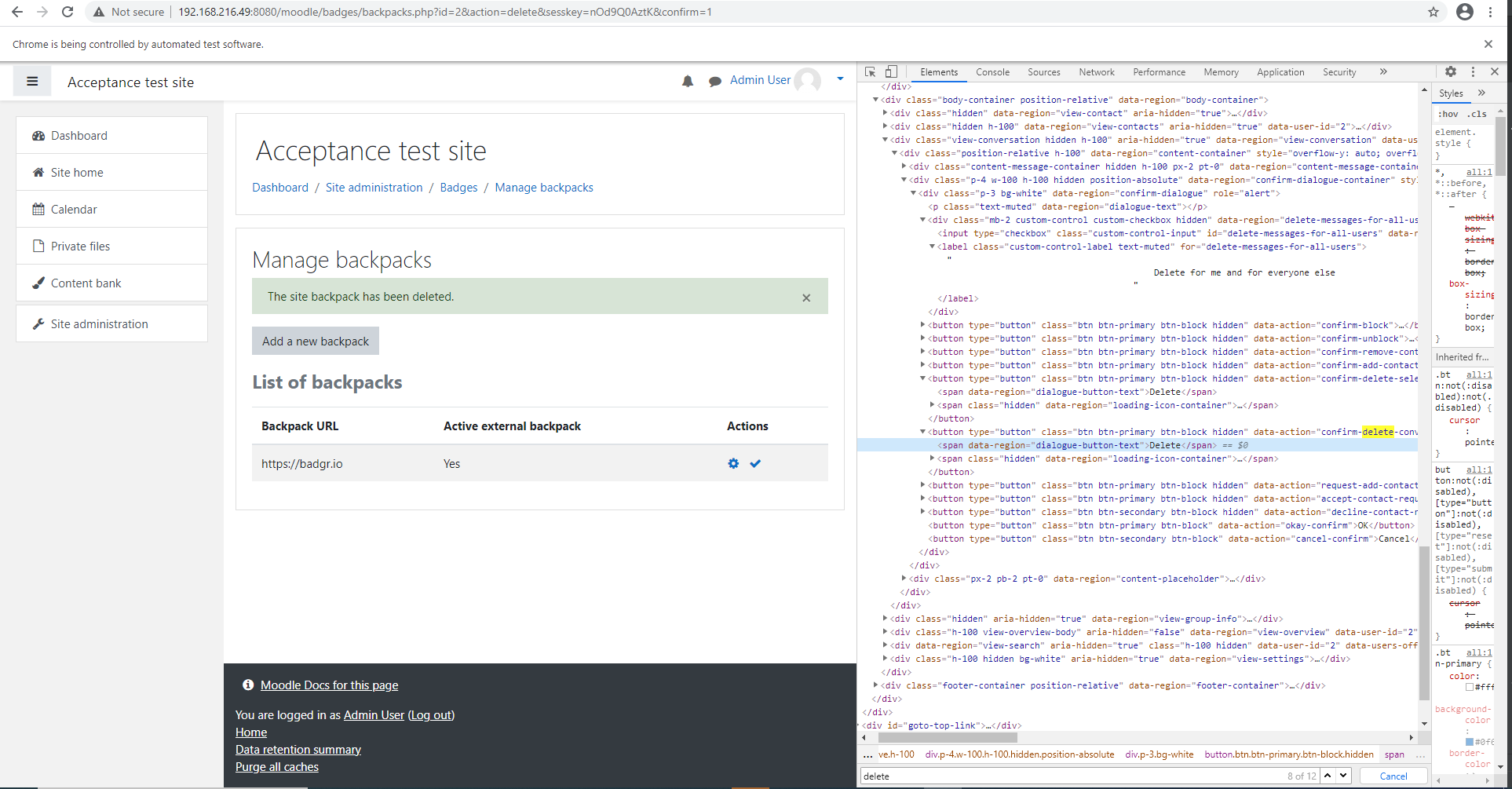
Task: Reload the page in Chrome
Action: [x=68, y=12]
